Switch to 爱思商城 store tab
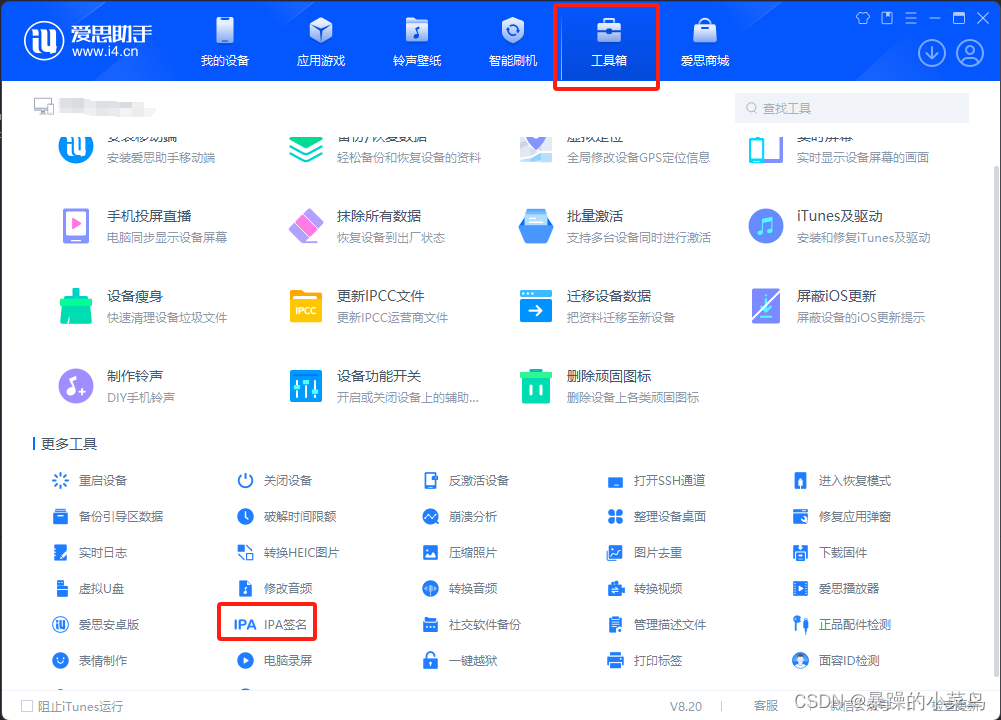Viewport: 1001px width, 720px height. click(705, 42)
